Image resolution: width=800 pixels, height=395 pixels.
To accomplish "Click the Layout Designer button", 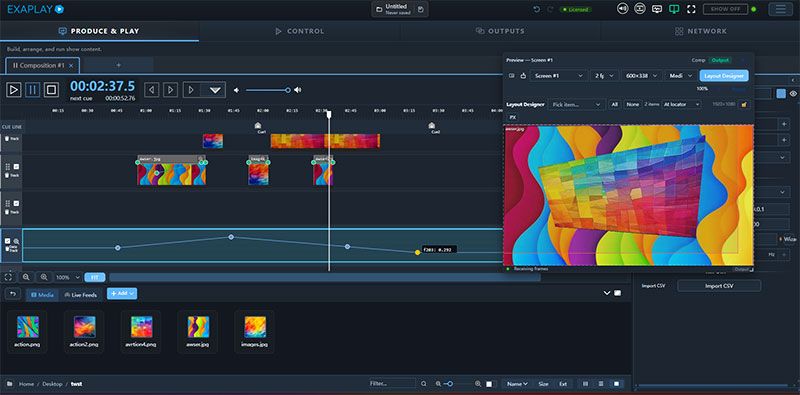I will (724, 76).
